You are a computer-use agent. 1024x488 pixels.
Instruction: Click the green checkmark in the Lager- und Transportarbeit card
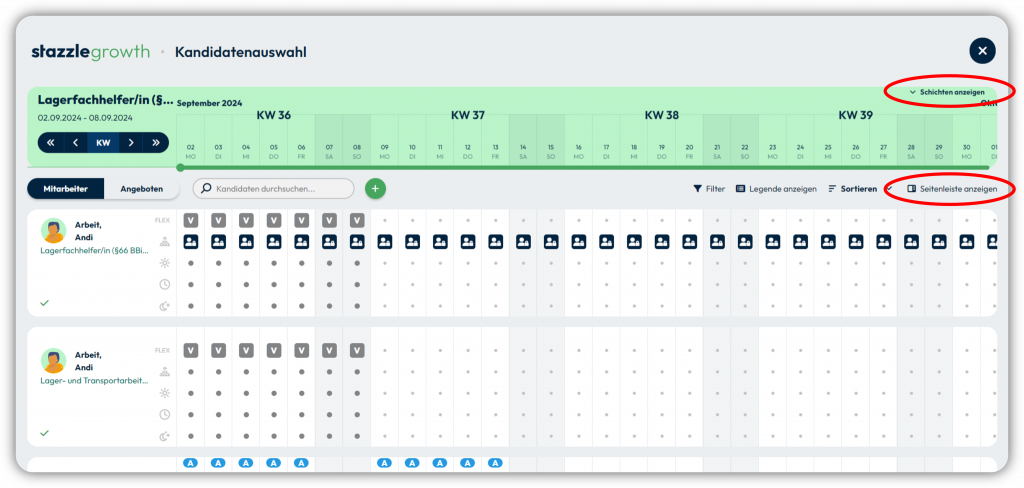tap(44, 432)
